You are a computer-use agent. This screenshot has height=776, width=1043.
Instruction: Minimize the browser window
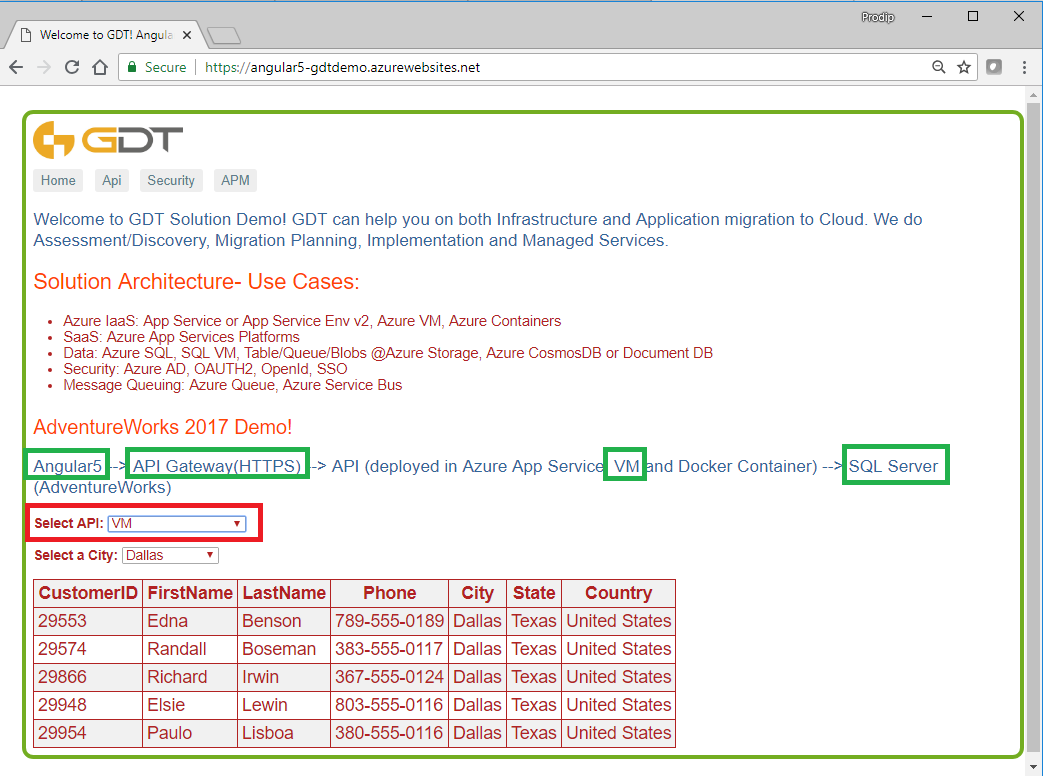pos(927,17)
